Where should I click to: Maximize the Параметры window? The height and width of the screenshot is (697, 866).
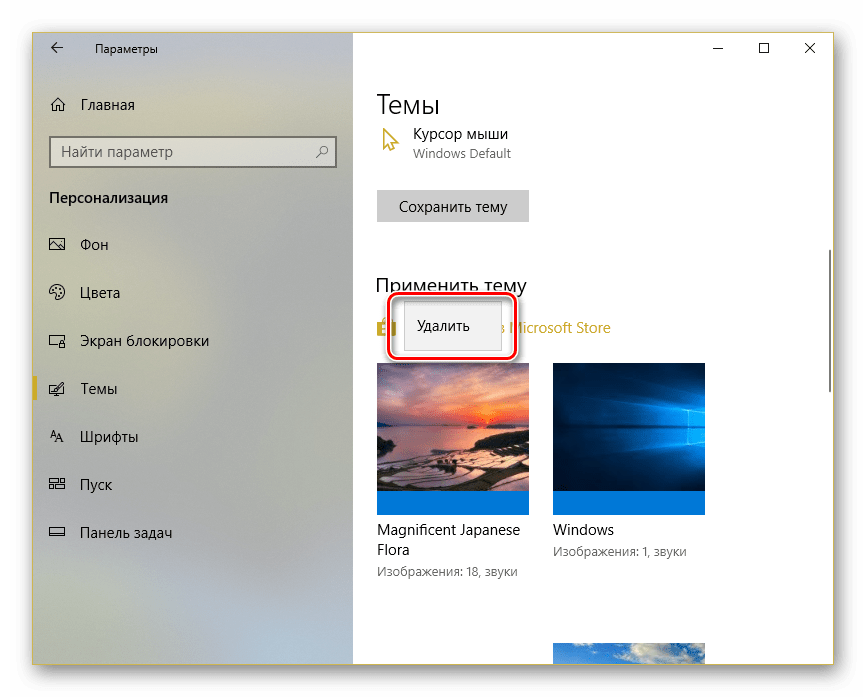[764, 48]
